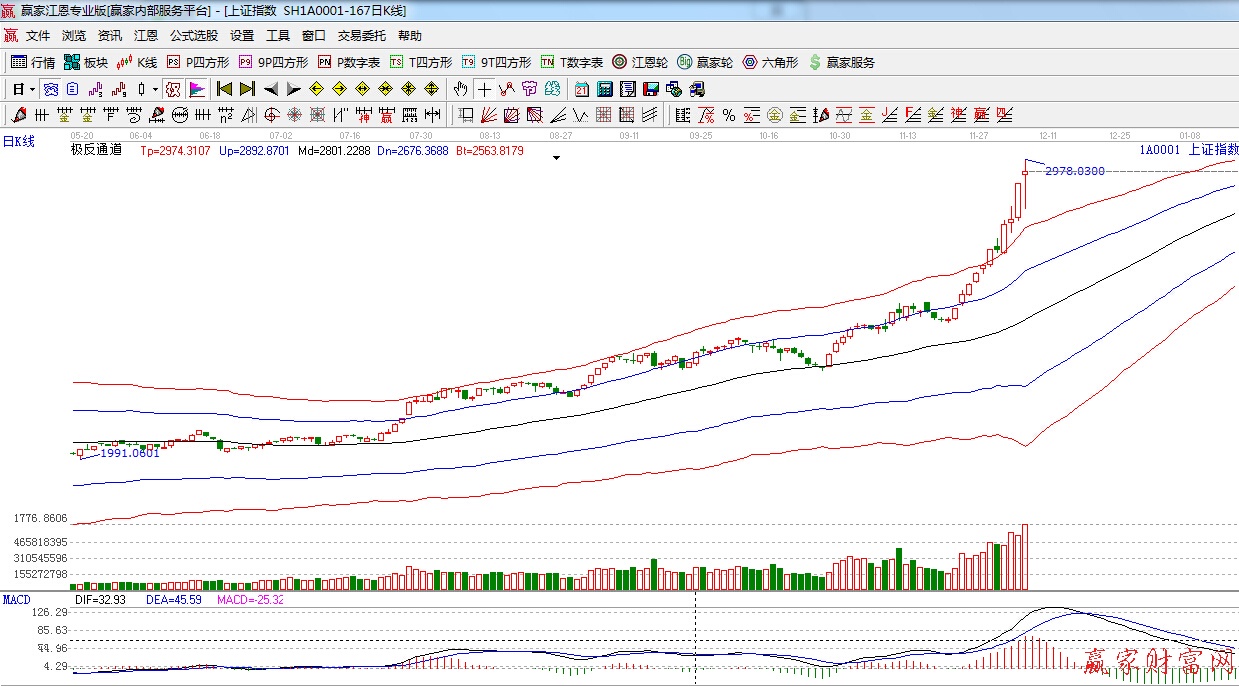
Task: Toggle the crosshair cursor tool
Action: 484,89
